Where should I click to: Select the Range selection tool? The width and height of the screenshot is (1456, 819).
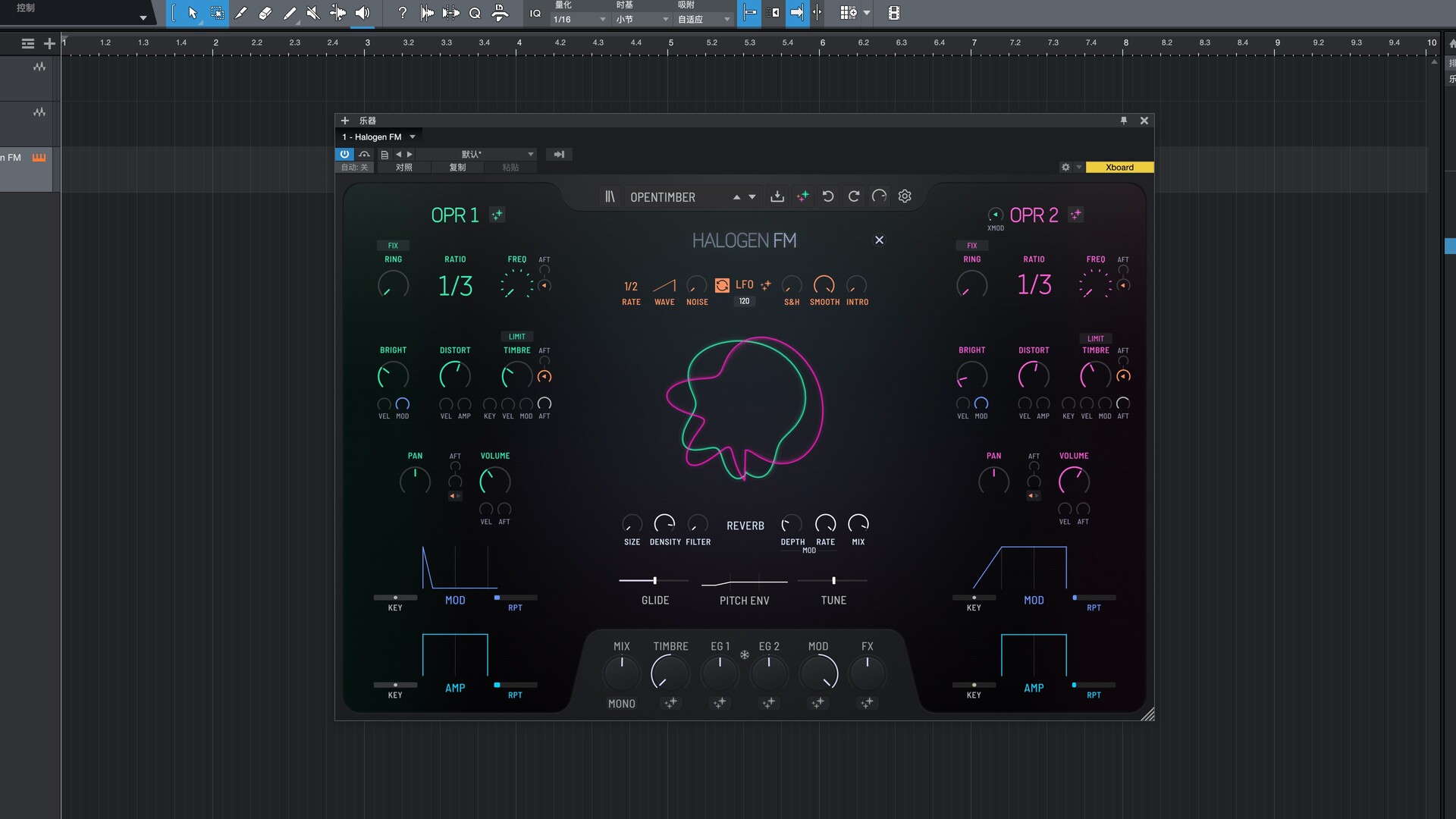(217, 13)
